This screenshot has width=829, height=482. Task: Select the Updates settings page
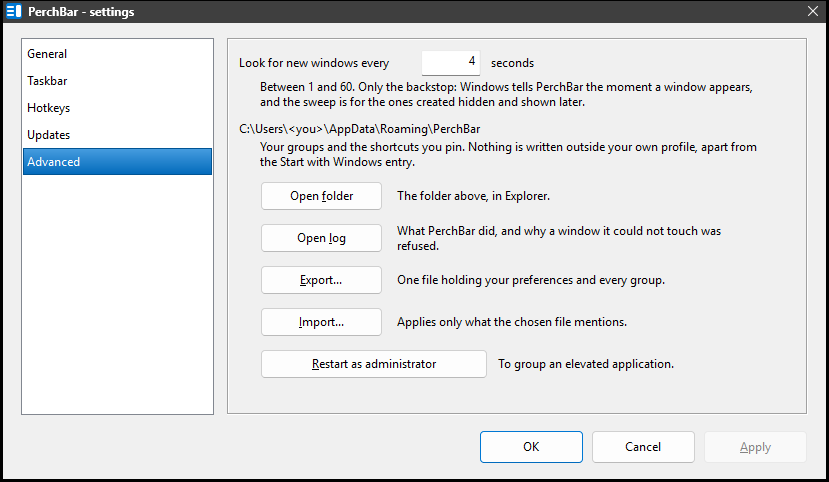pos(117,135)
